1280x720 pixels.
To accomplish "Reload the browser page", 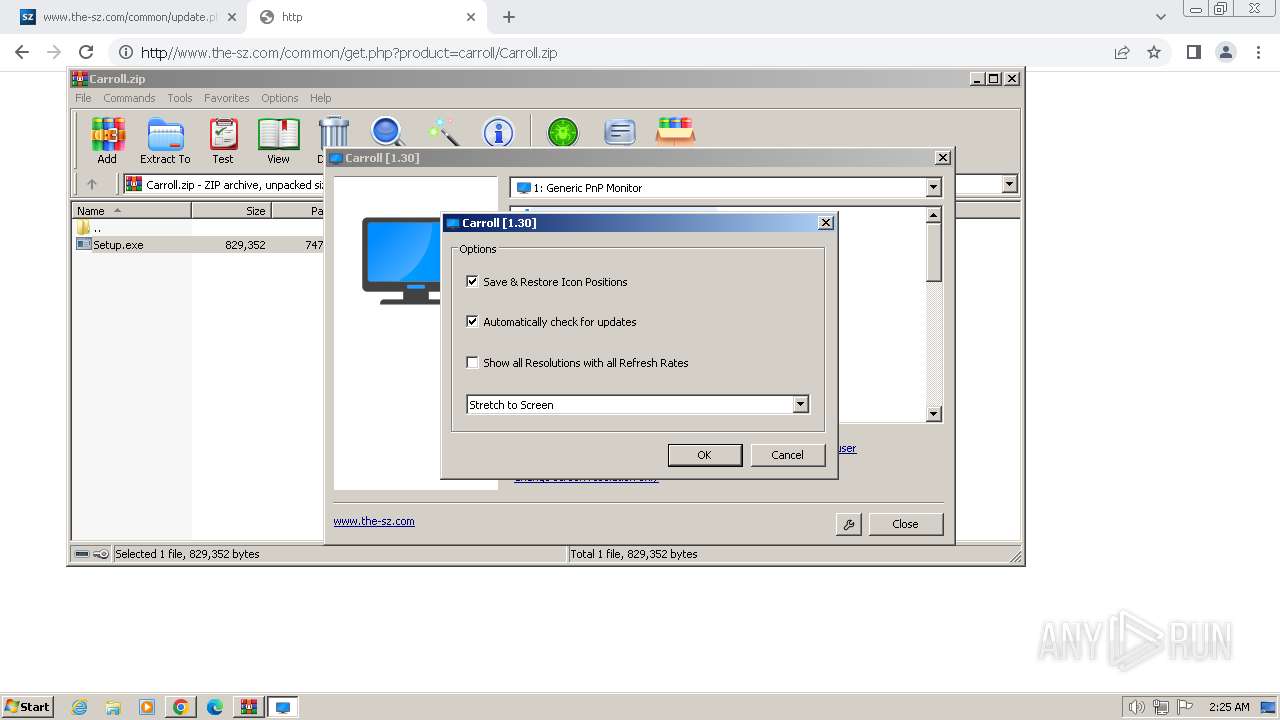I will pyautogui.click(x=86, y=52).
